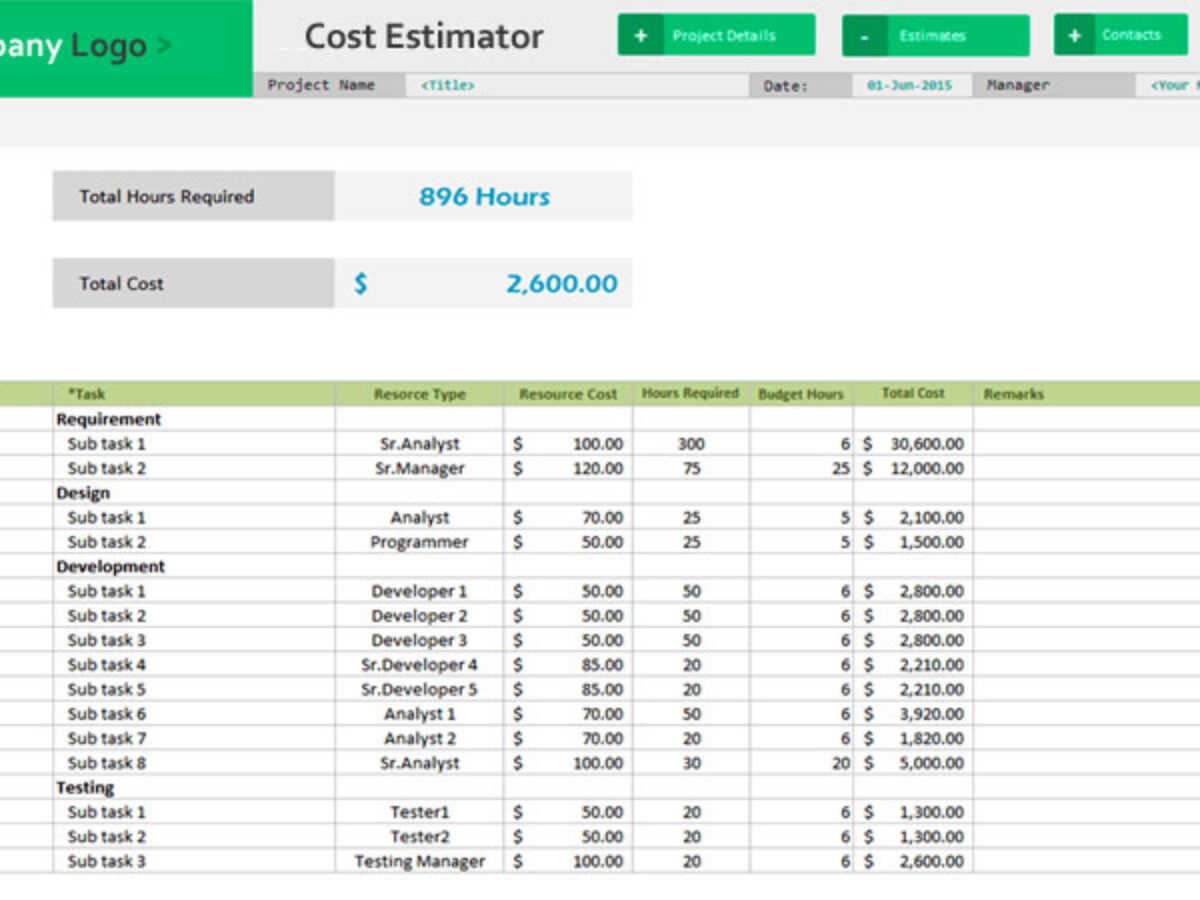Click the Estimates button label
Image resolution: width=1200 pixels, height=900 pixels.
click(x=932, y=36)
